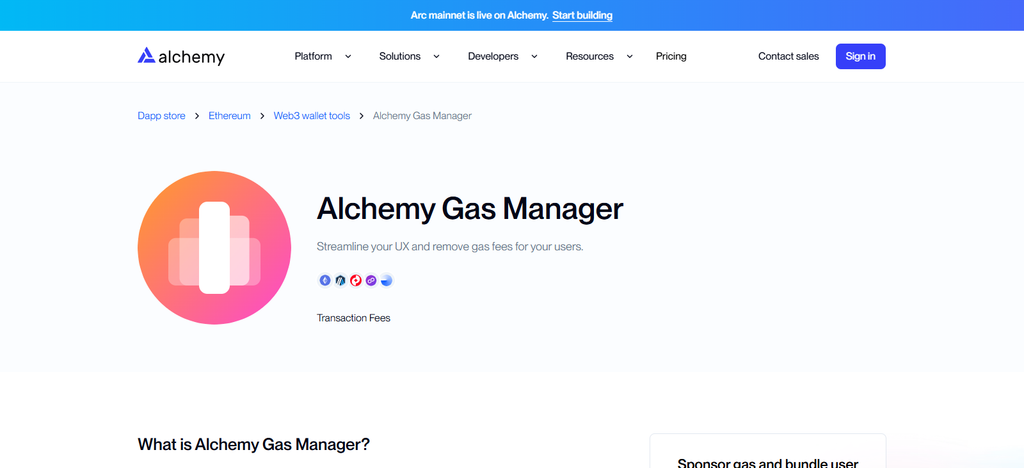This screenshot has width=1024, height=468.
Task: Click the Base blue chain icon
Action: tap(387, 281)
